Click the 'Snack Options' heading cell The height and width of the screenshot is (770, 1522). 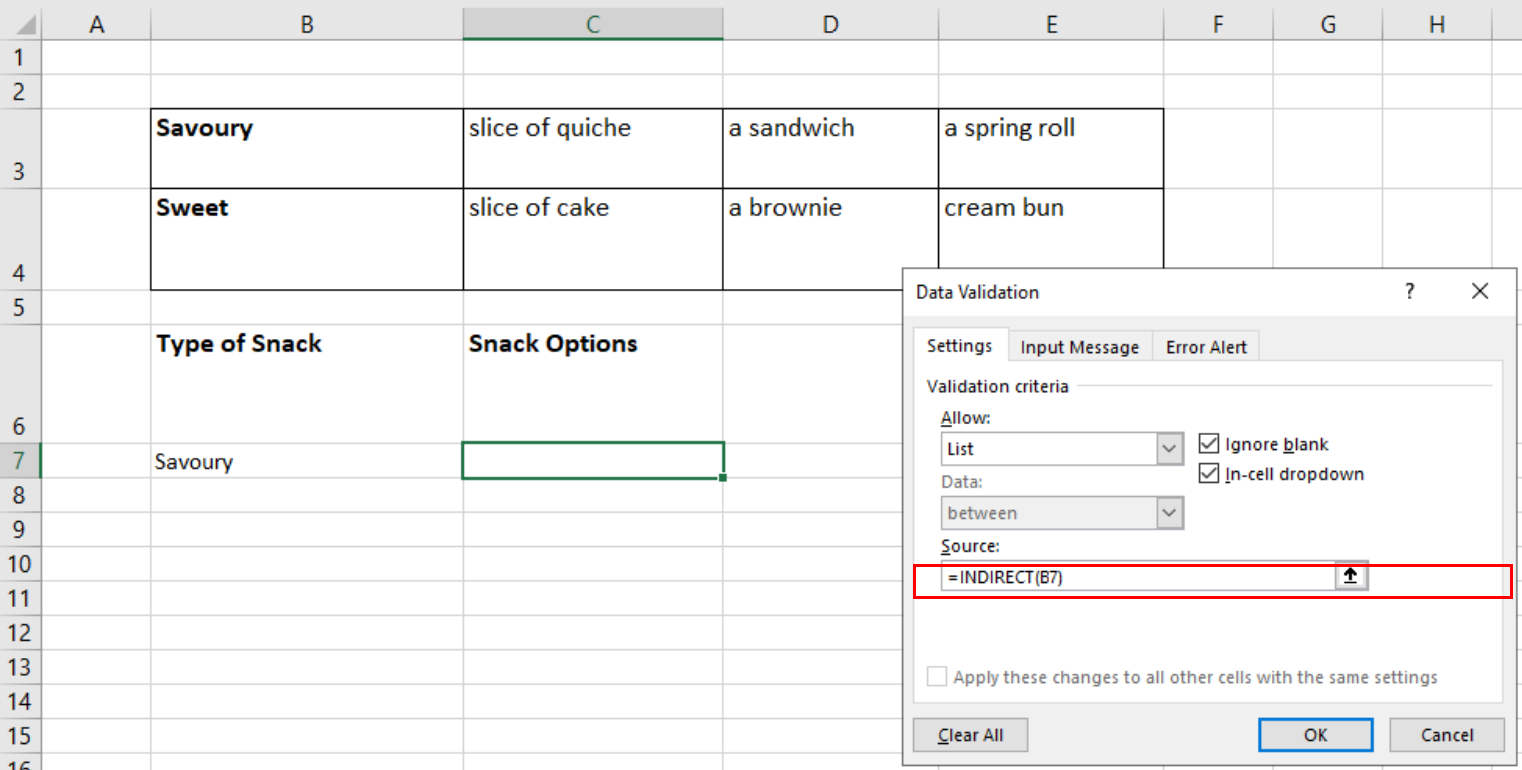(593, 384)
